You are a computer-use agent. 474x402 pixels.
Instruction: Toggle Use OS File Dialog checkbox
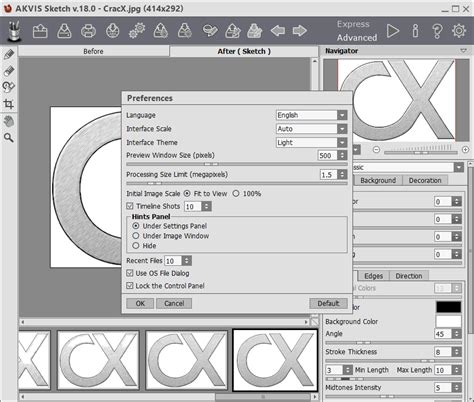130,273
